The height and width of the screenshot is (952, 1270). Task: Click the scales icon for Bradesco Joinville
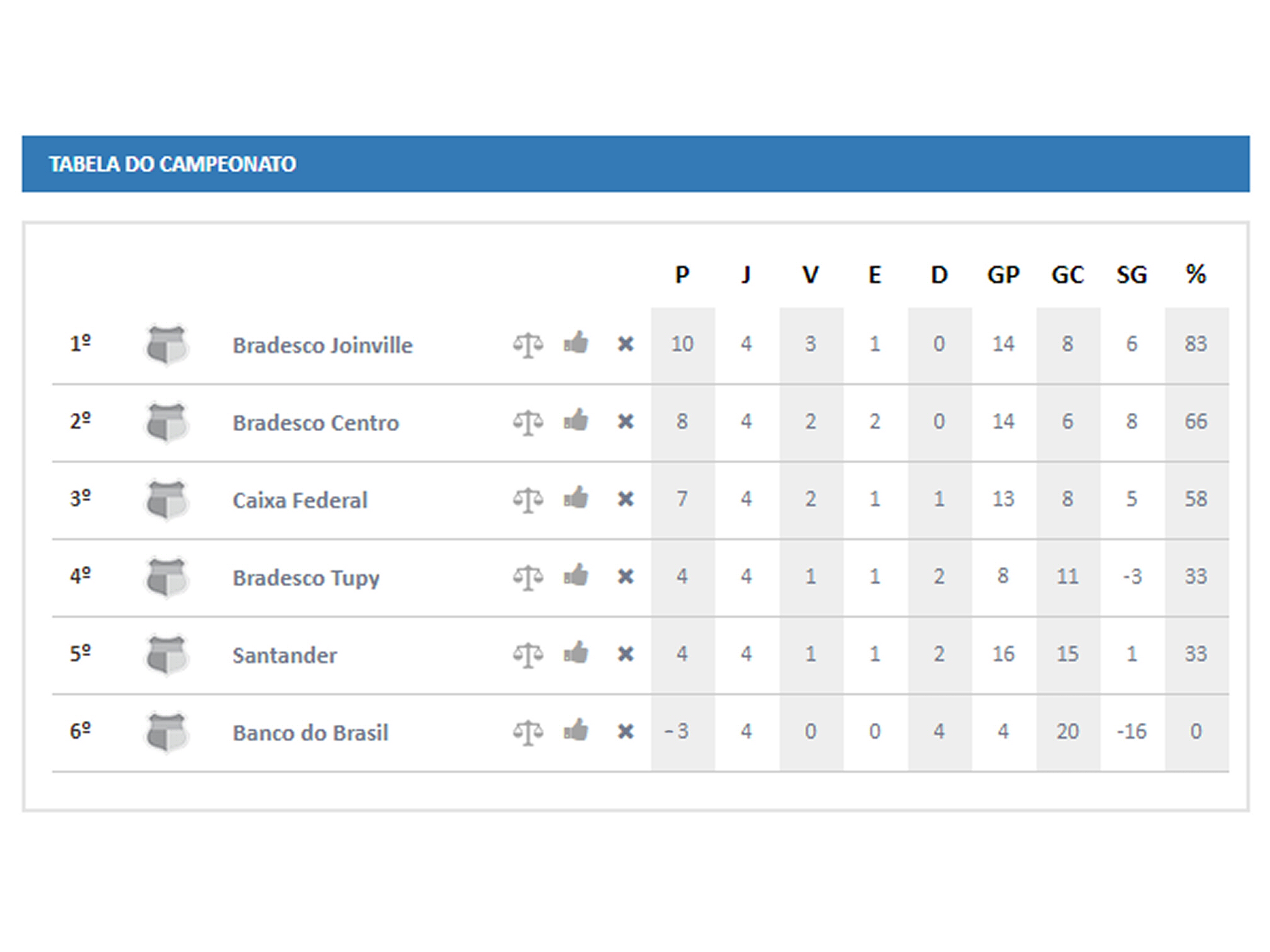point(528,345)
